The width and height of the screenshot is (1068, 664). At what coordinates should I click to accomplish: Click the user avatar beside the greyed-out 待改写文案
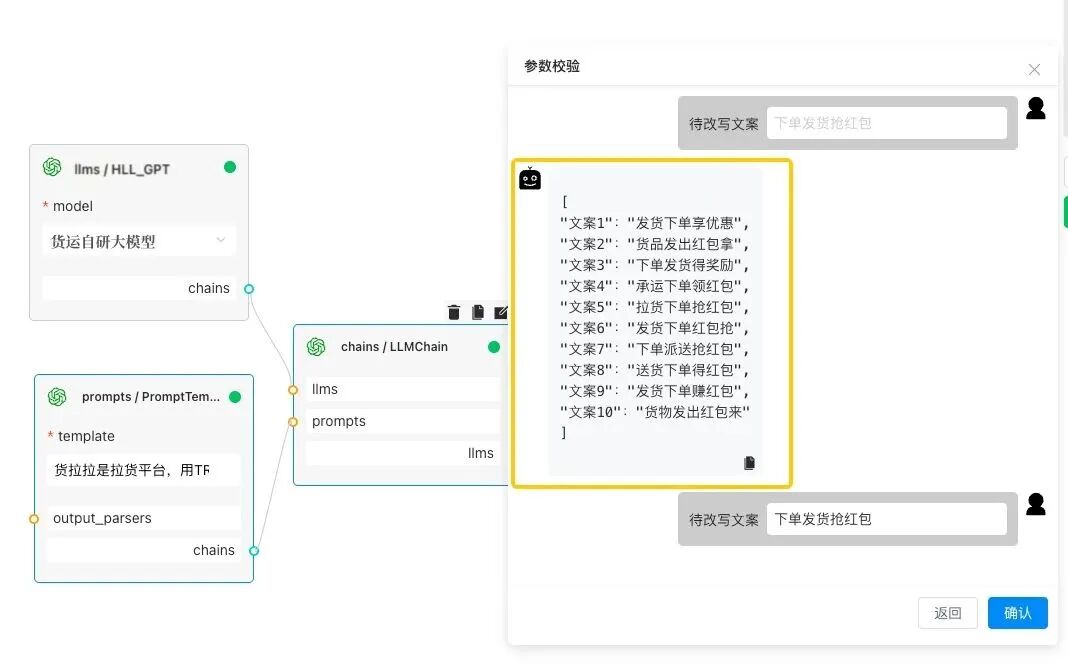[1035, 108]
